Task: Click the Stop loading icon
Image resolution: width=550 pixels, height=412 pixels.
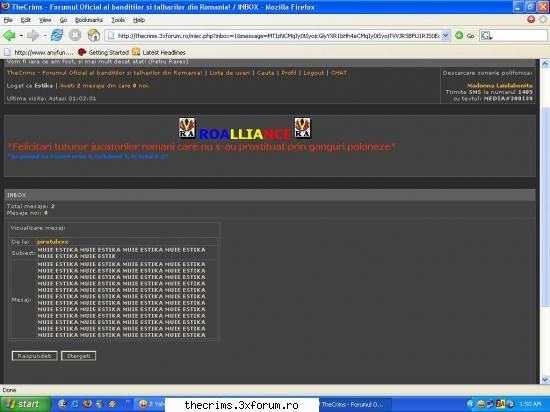Action: [75, 35]
